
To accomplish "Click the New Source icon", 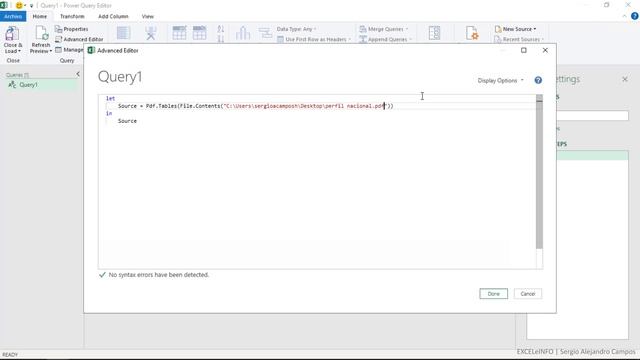I will [x=498, y=29].
